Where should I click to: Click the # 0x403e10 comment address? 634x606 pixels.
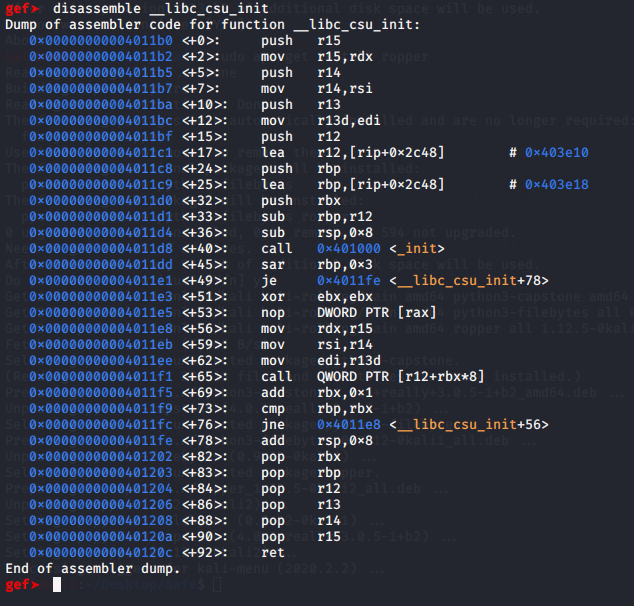click(x=556, y=153)
